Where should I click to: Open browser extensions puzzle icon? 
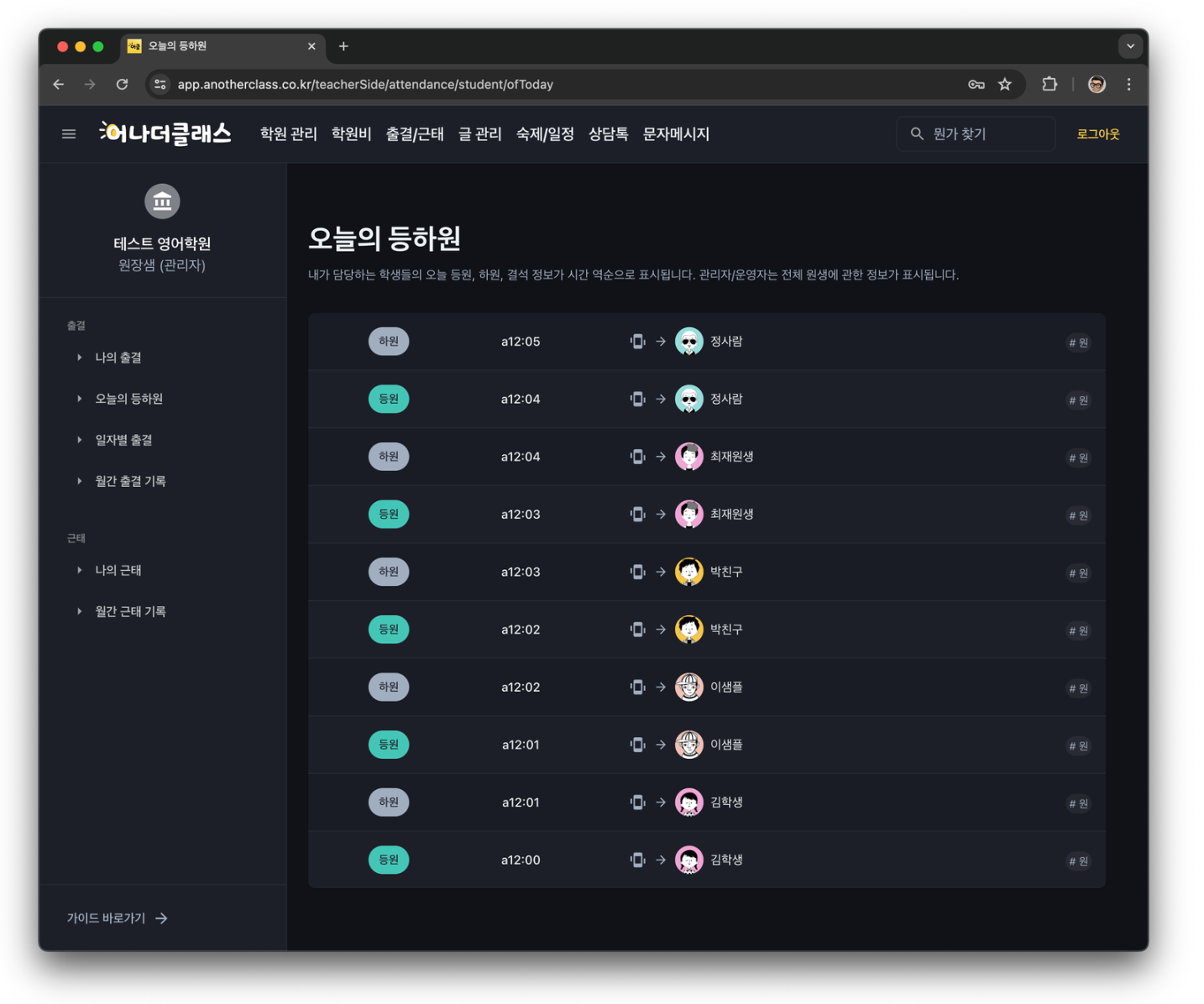click(x=1050, y=84)
